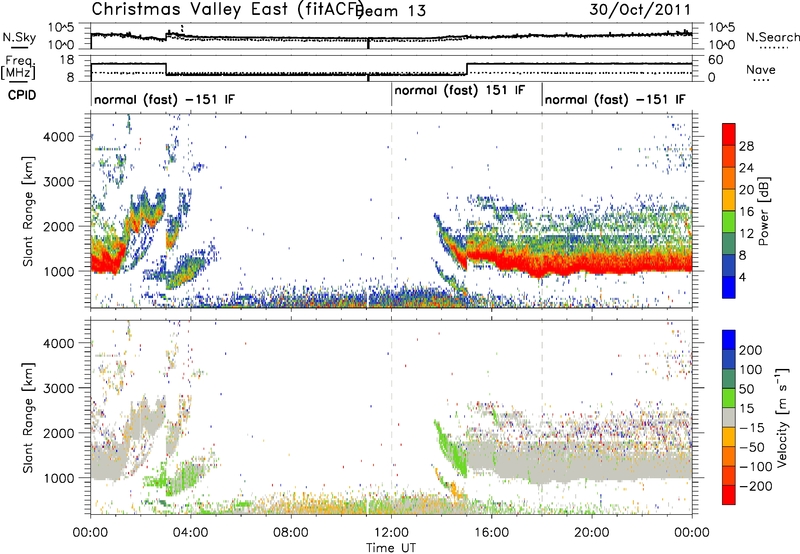Click the '200' tick on Velocity colorbar
800x554 pixels.
[x=751, y=350]
